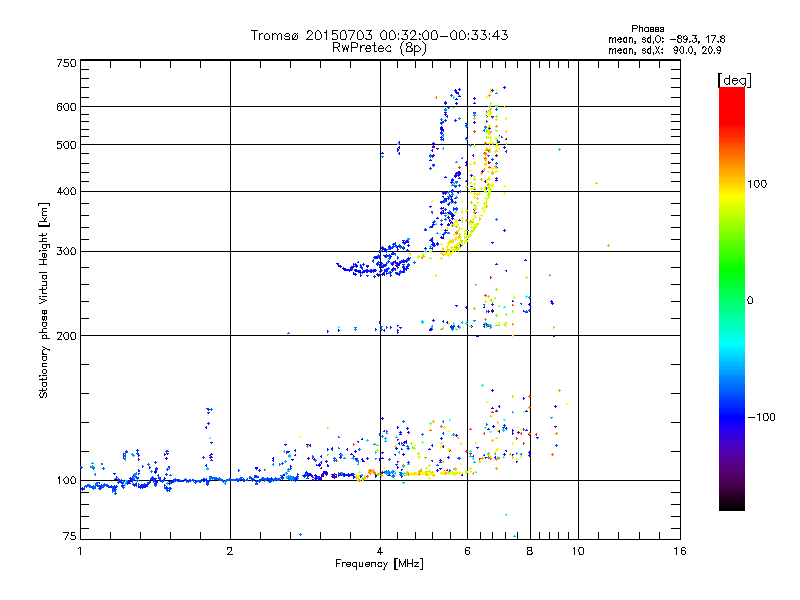
Task: Click the x-axis label '1'
Action: click(x=80, y=551)
